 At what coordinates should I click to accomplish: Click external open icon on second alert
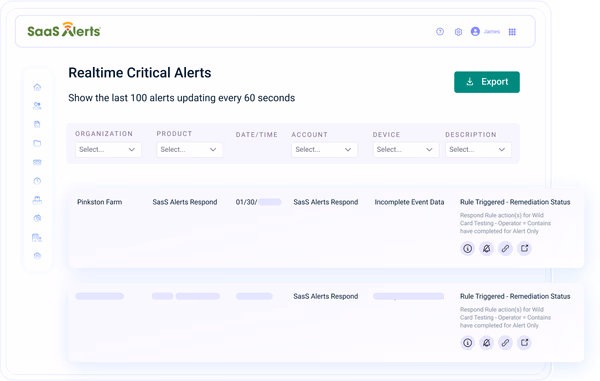point(524,343)
